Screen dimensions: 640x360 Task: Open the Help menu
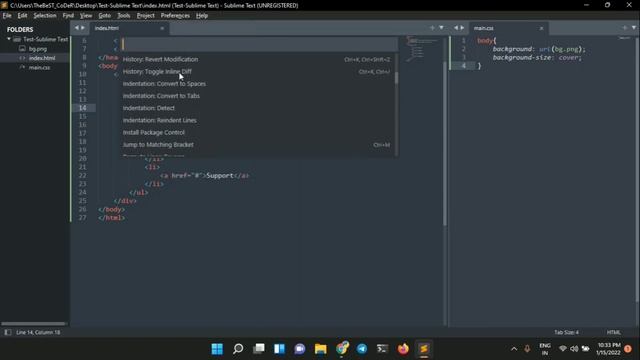coord(202,16)
